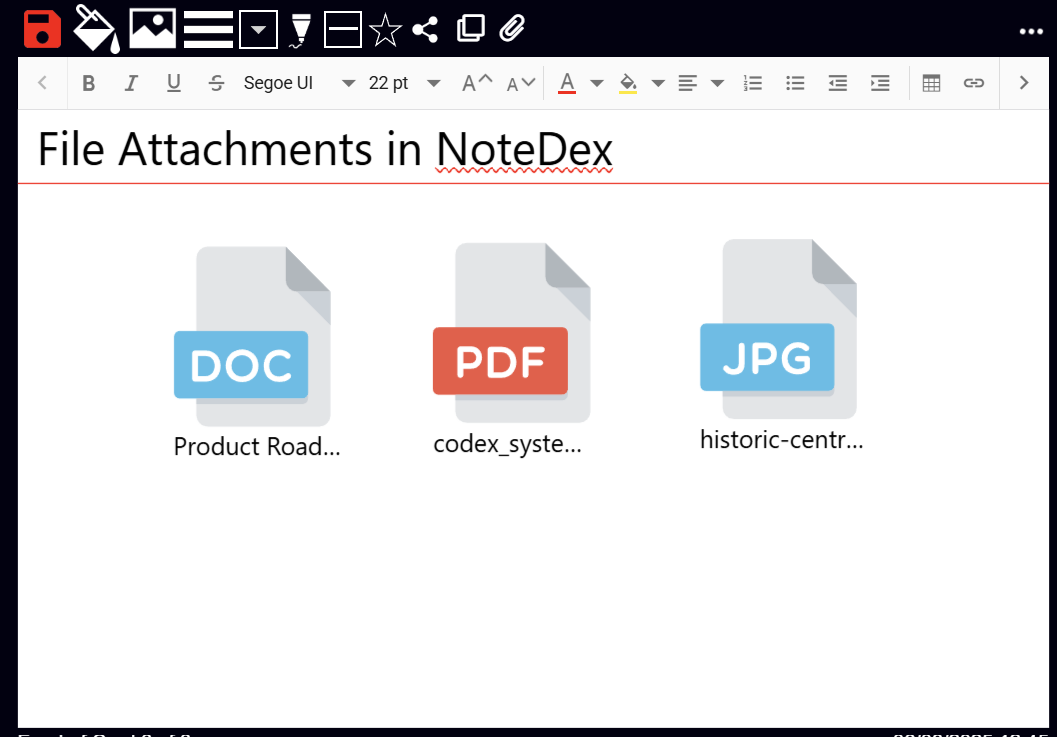This screenshot has height=737, width=1057.
Task: Apply the red font color
Action: point(567,83)
